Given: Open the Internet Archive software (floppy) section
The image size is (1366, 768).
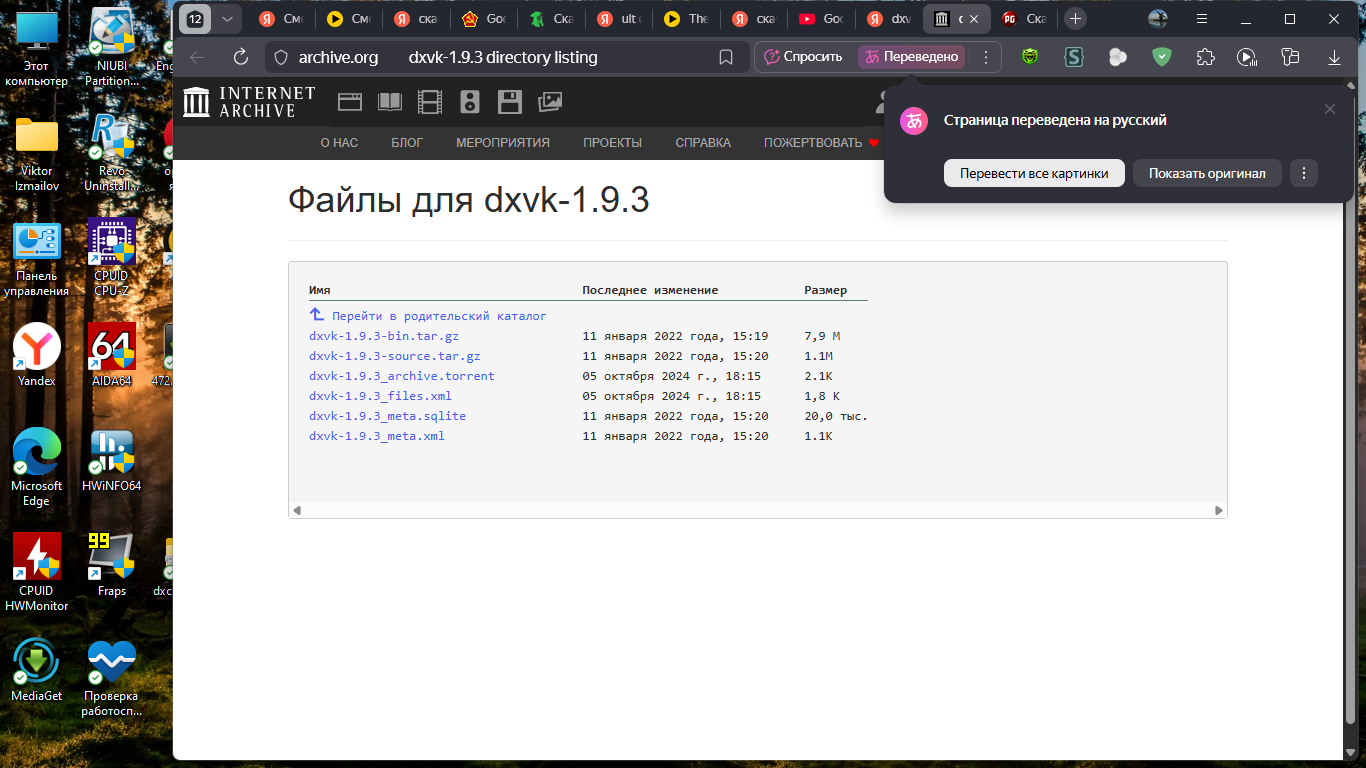Looking at the screenshot, I should click(510, 101).
